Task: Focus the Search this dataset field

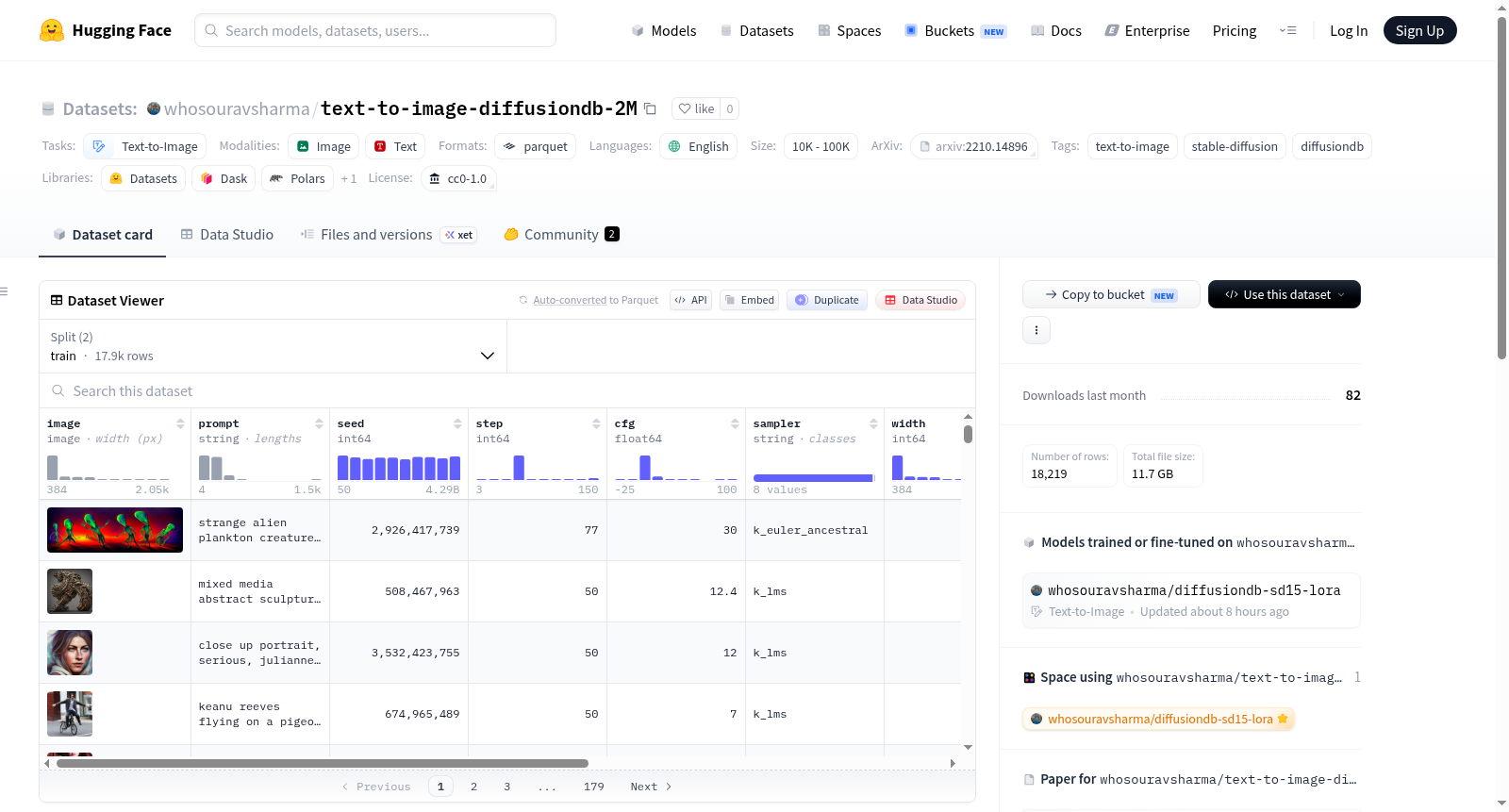Action: pos(507,390)
